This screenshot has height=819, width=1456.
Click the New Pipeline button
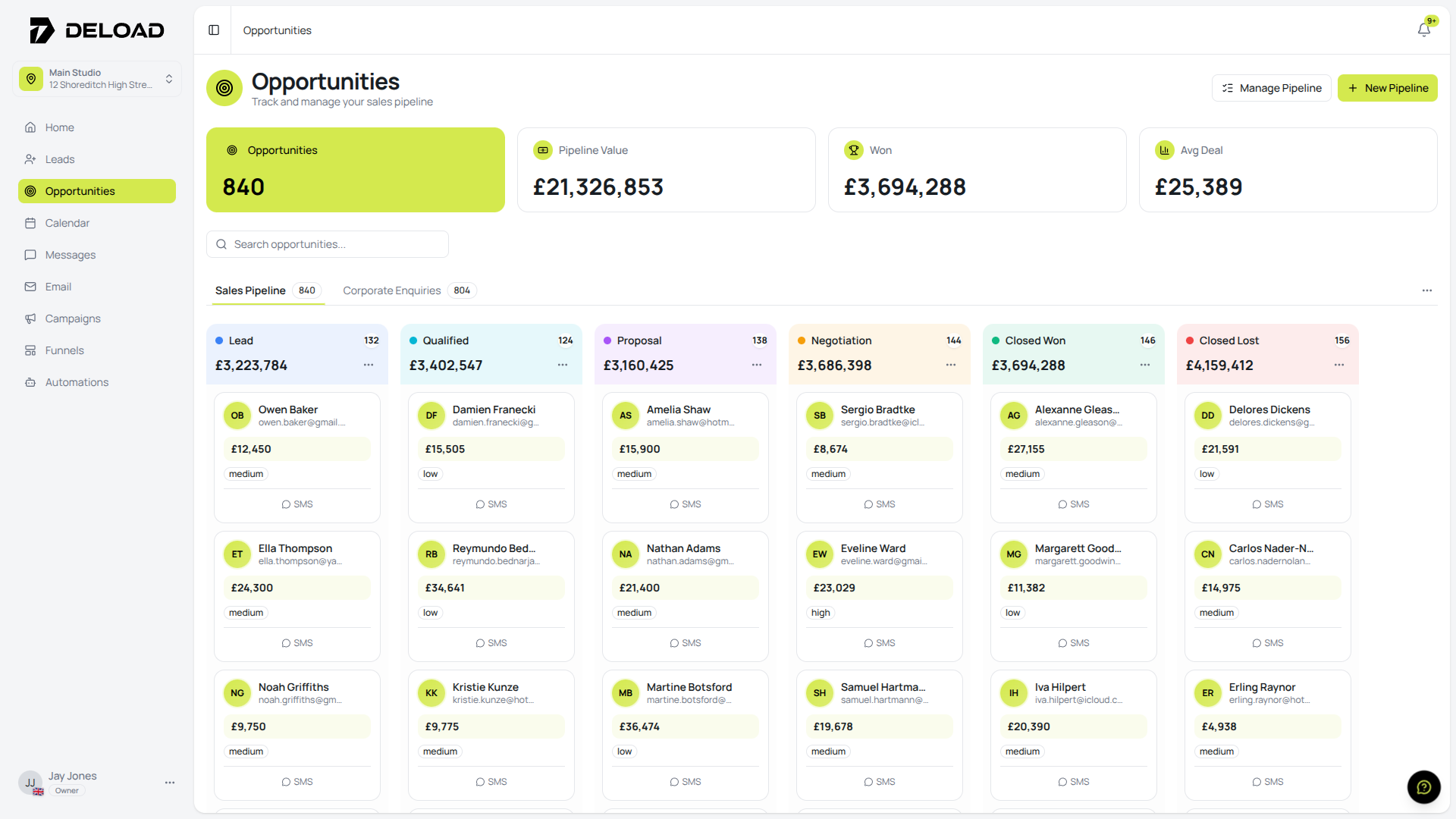coord(1388,88)
